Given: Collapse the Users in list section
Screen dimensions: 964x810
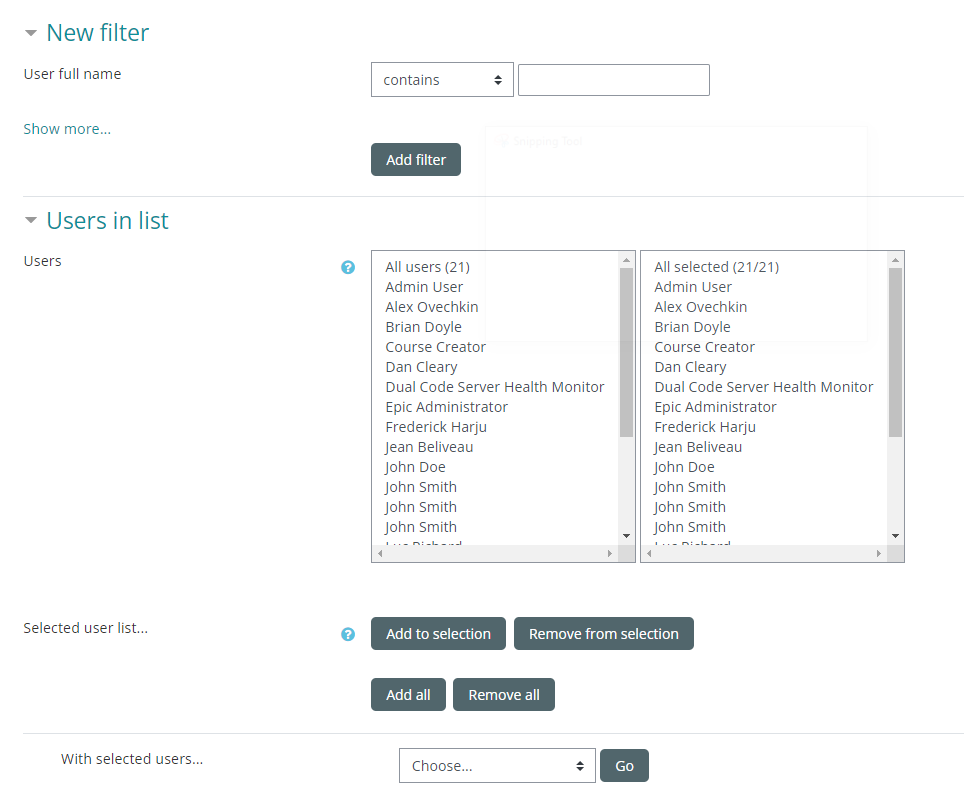Looking at the screenshot, I should point(31,221).
